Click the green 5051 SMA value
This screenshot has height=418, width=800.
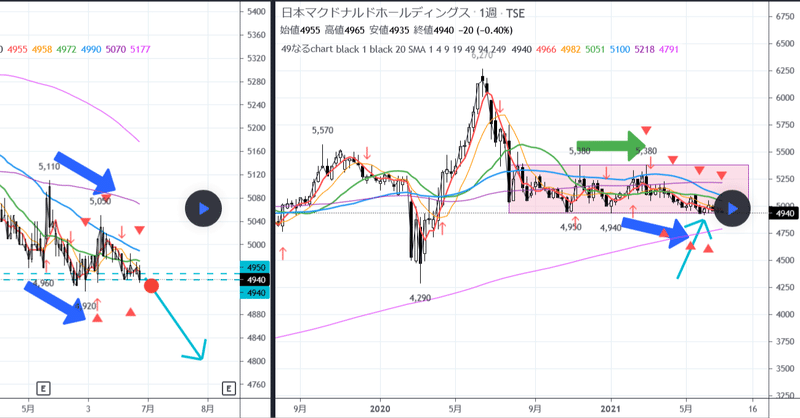(x=595, y=50)
